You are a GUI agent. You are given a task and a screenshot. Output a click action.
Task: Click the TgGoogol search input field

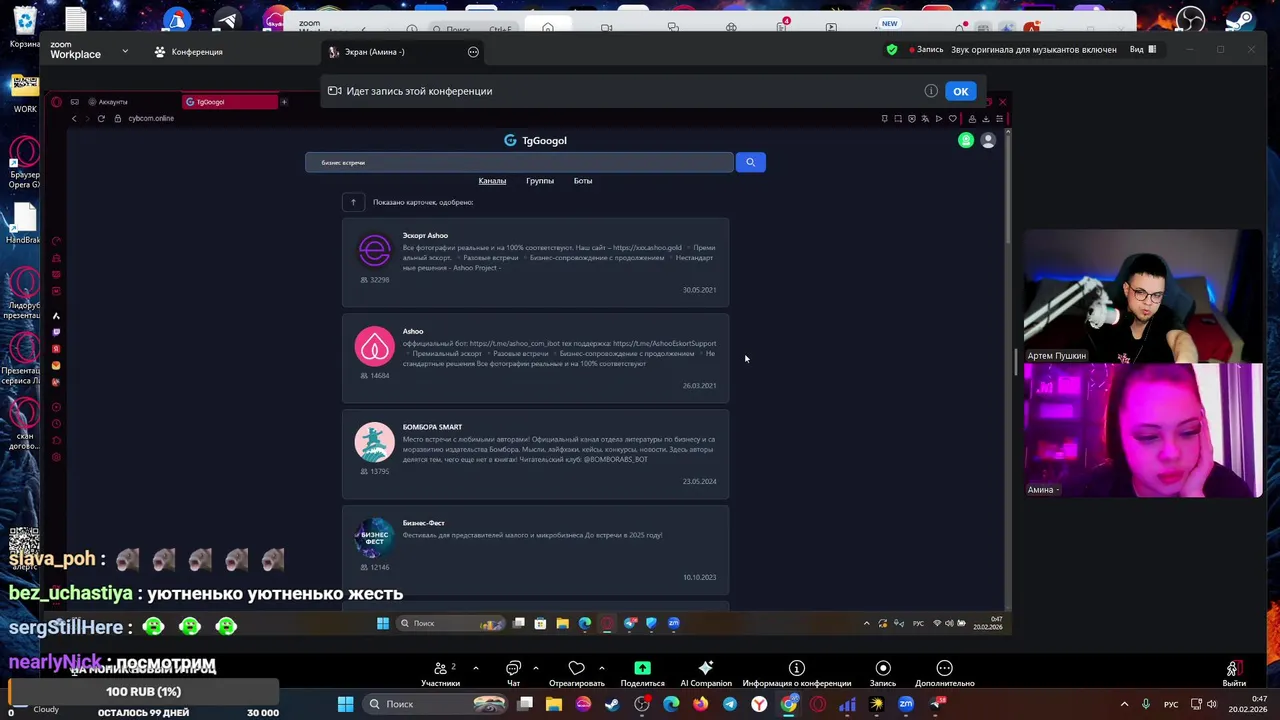click(x=519, y=162)
